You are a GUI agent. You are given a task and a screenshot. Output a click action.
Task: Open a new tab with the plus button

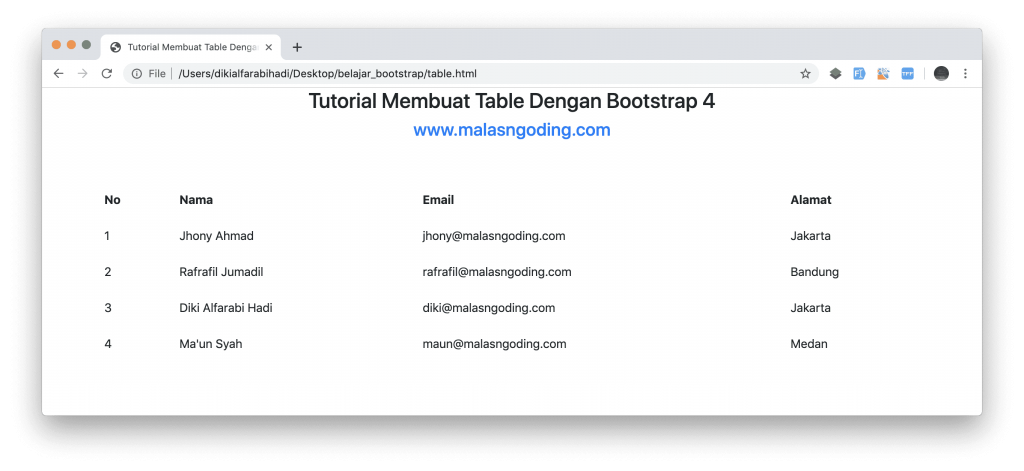click(297, 47)
